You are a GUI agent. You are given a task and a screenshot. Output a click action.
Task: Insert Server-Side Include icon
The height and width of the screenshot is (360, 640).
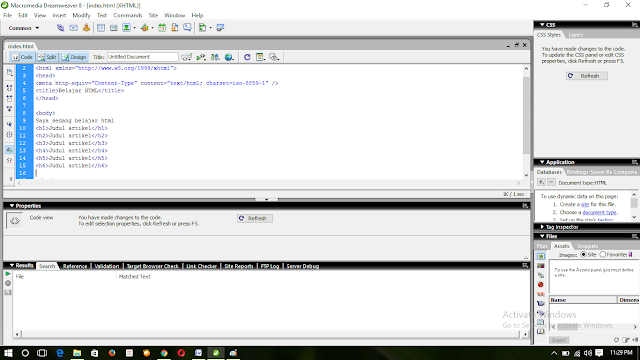click(x=175, y=28)
